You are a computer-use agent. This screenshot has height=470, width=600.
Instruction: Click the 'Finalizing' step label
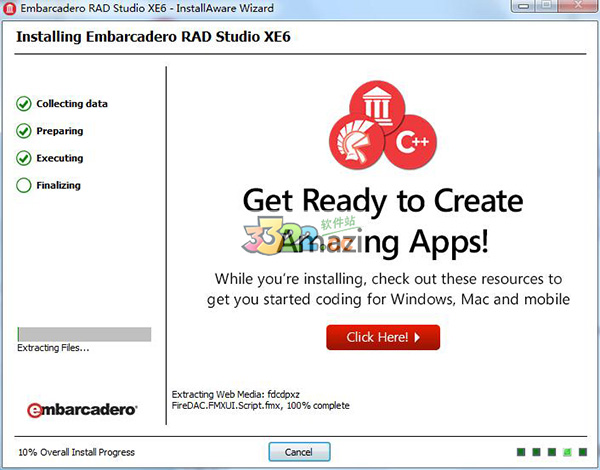point(59,185)
